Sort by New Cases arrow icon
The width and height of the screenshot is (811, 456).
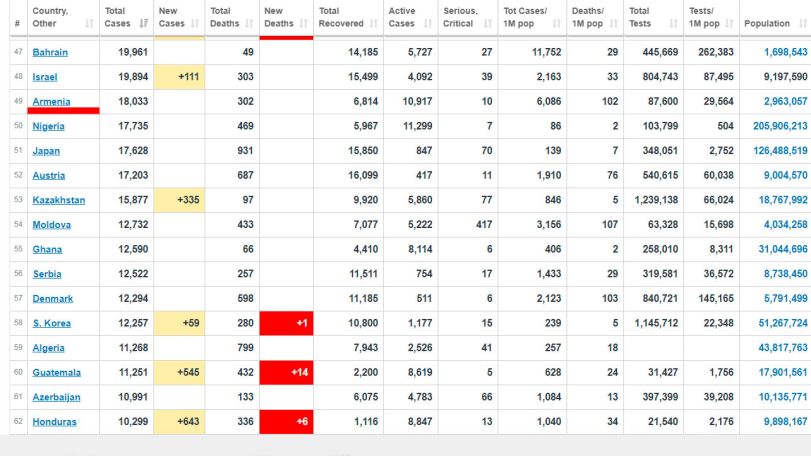195,23
